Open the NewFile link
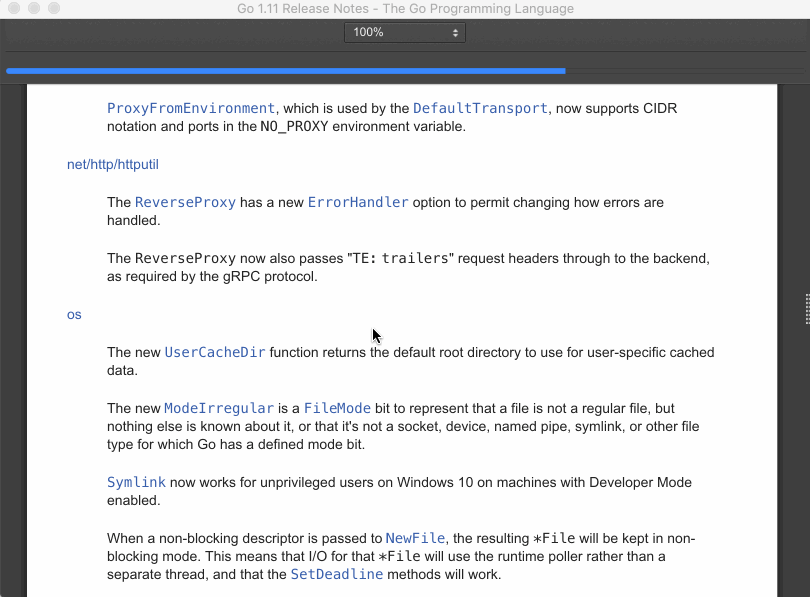 pyautogui.click(x=415, y=539)
